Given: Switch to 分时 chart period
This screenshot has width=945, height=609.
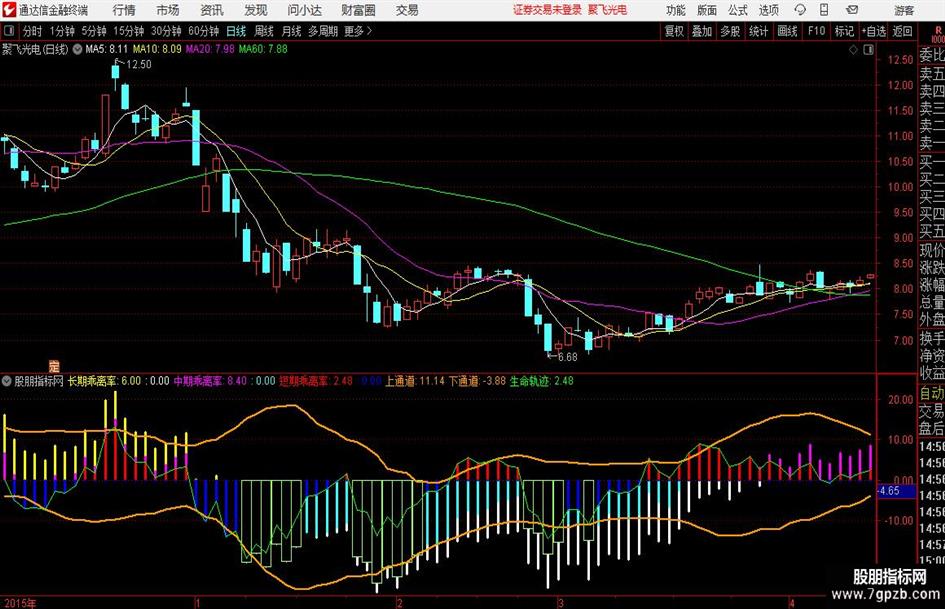Looking at the screenshot, I should tap(33, 31).
